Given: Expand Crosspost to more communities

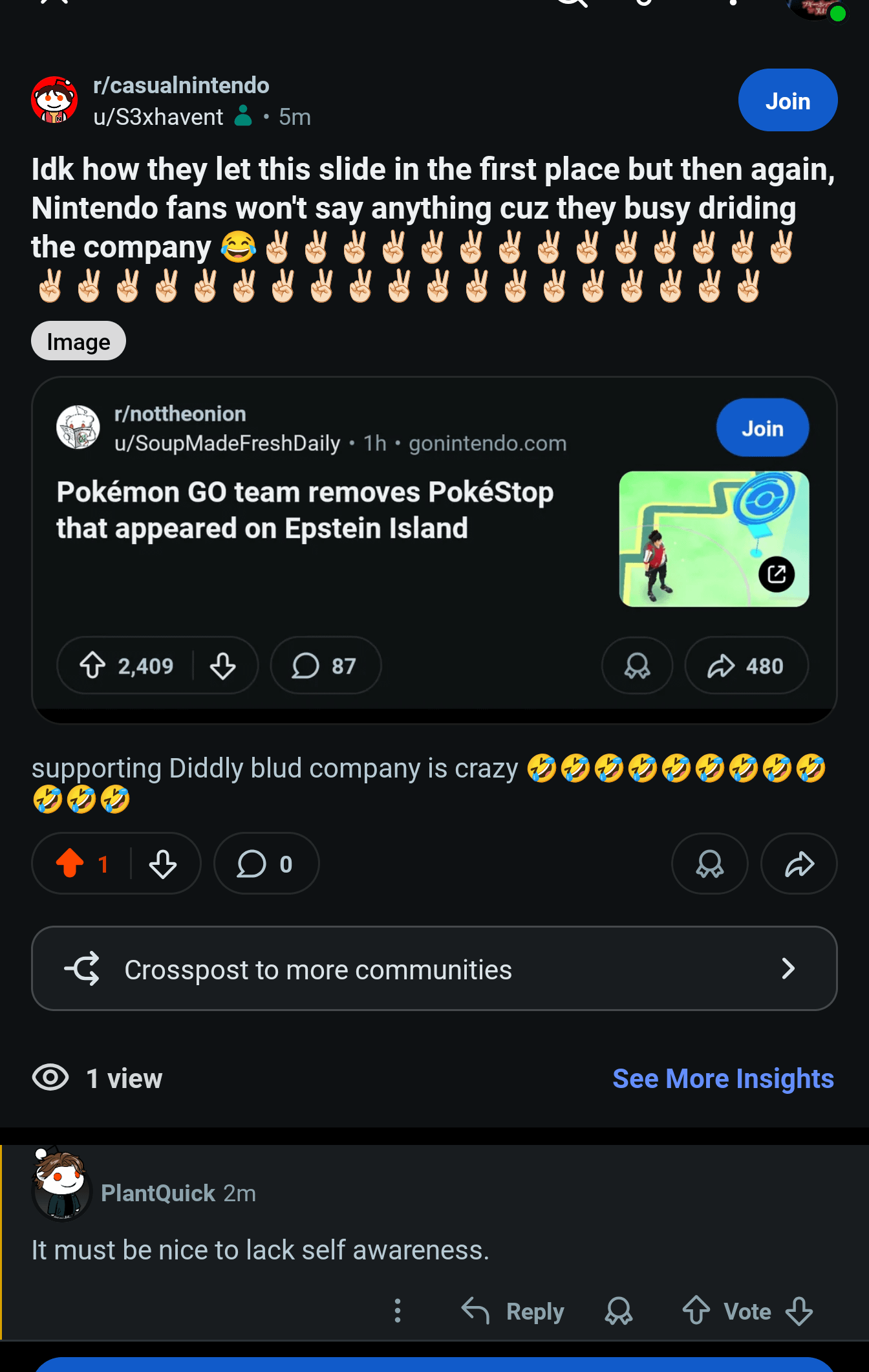Looking at the screenshot, I should pos(434,968).
